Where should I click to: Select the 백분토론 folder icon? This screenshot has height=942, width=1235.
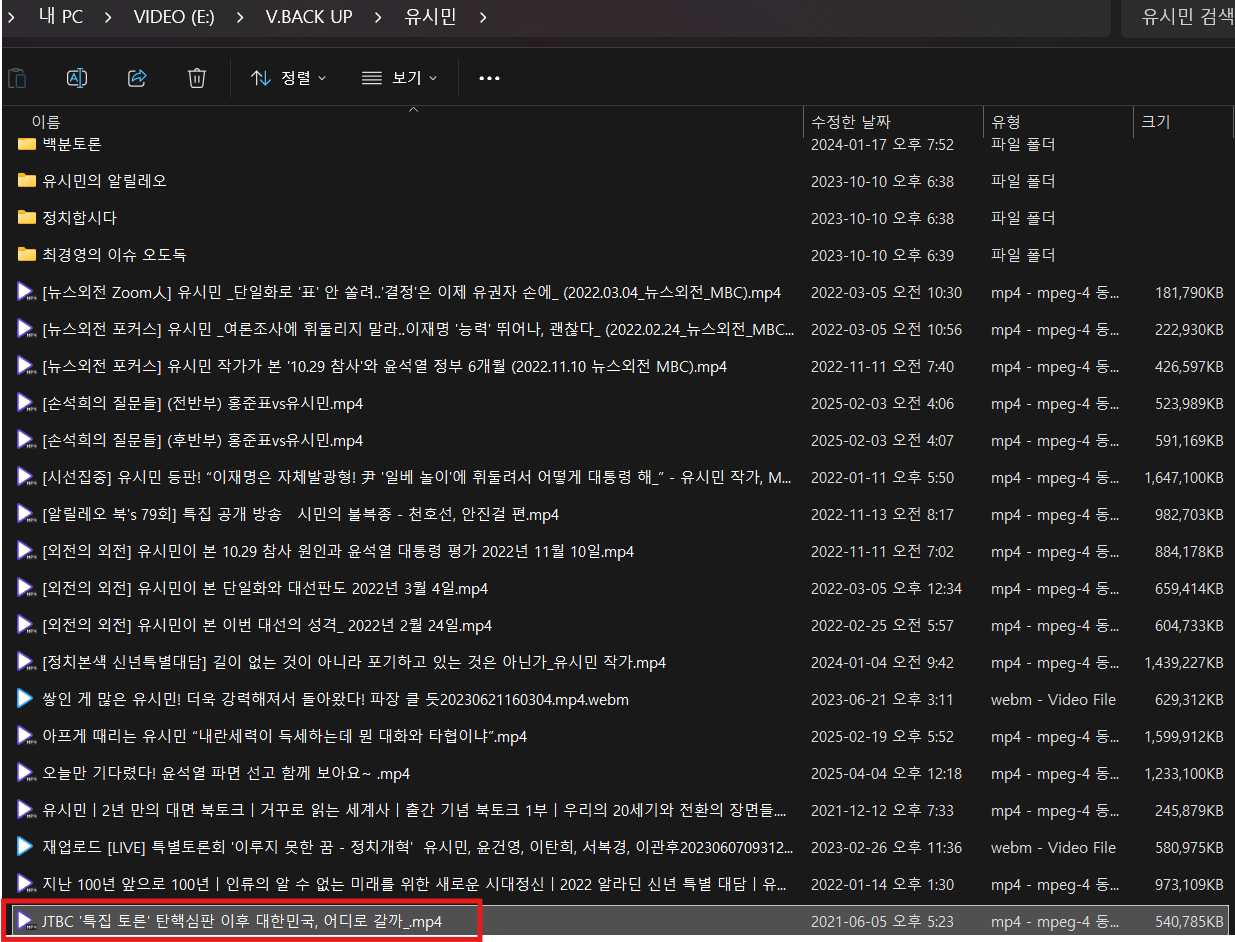pos(27,144)
